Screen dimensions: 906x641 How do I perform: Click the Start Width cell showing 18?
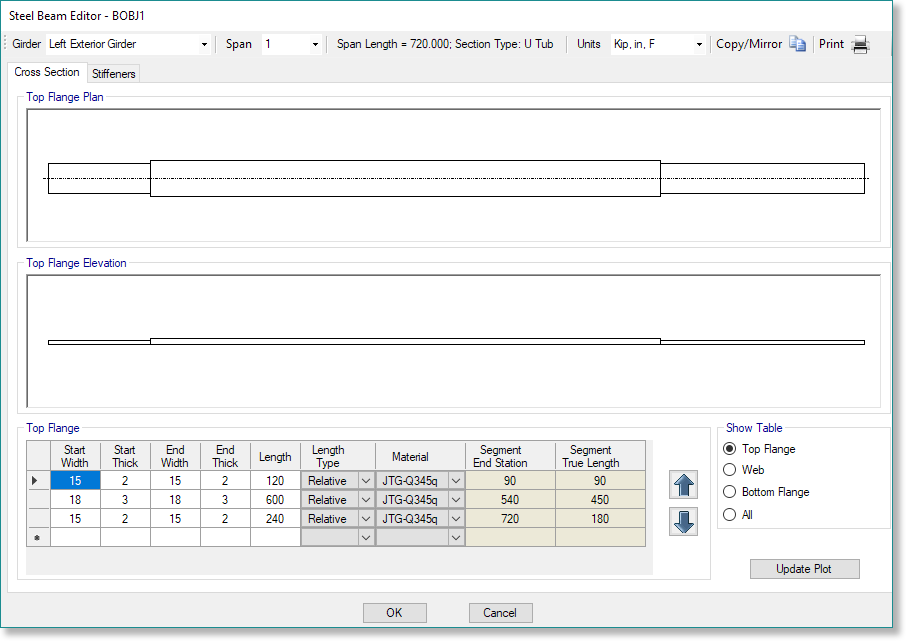(x=75, y=500)
